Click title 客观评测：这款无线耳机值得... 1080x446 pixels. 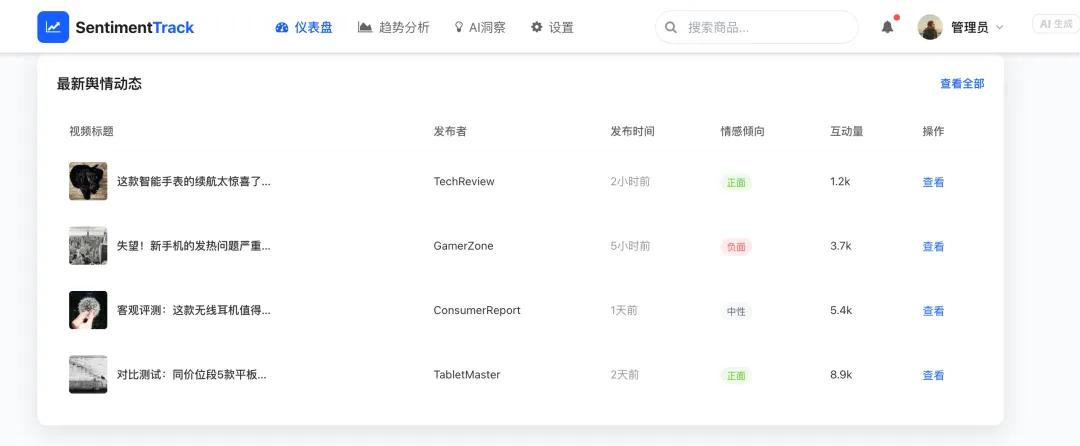[x=194, y=310]
